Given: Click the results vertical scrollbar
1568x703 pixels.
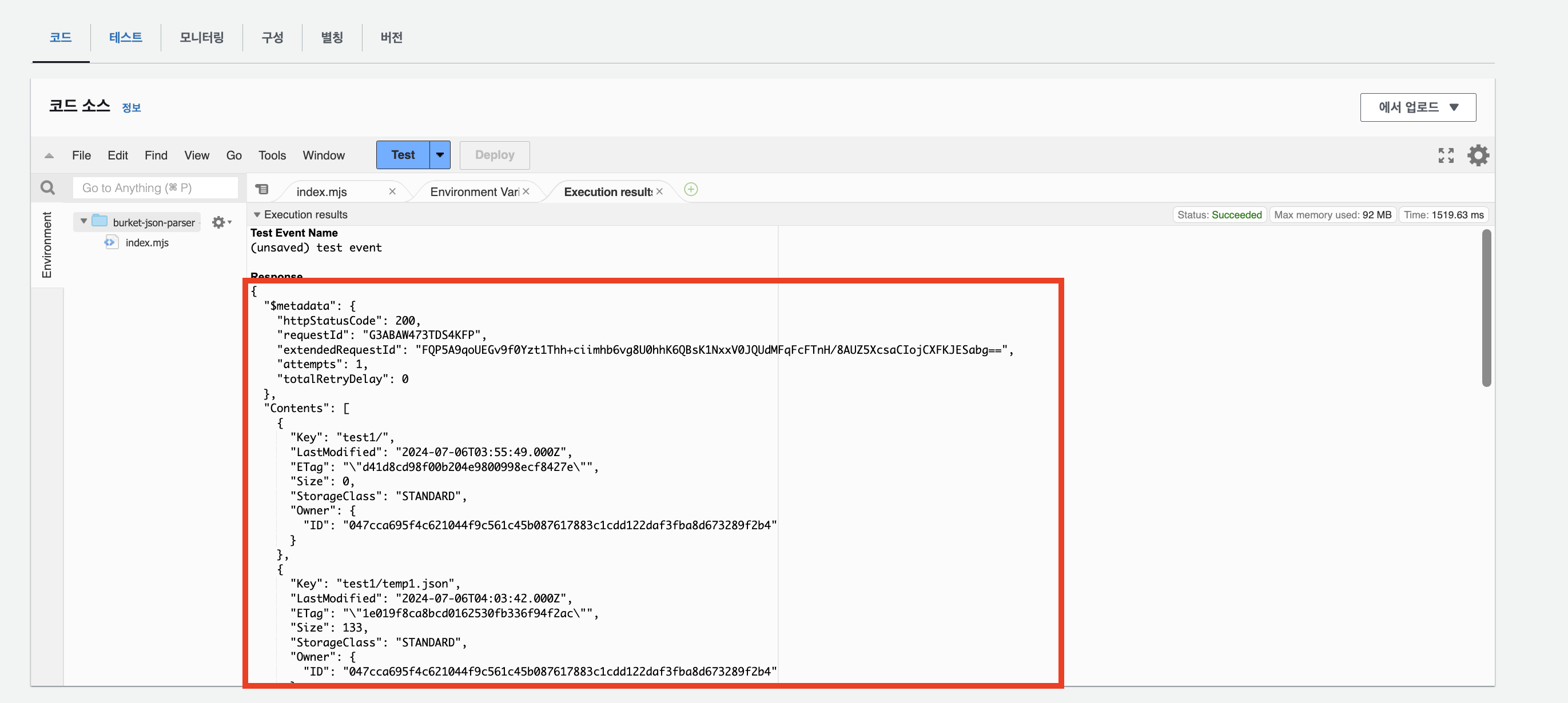Looking at the screenshot, I should [x=1486, y=307].
